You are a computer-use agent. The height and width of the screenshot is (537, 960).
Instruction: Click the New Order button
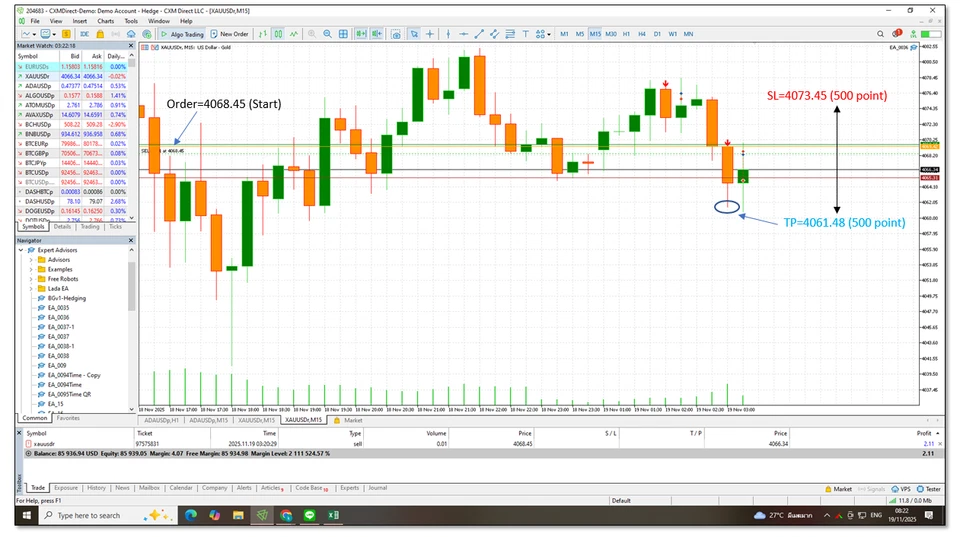pyautogui.click(x=230, y=34)
